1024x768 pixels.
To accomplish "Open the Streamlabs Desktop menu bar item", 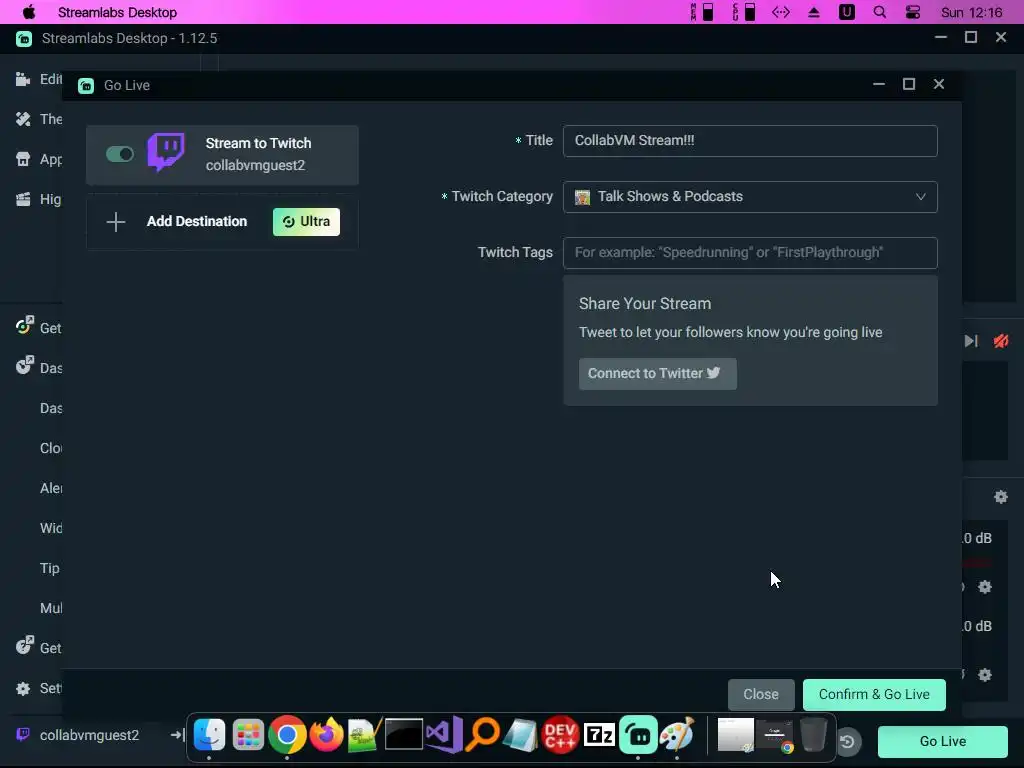I will tap(118, 12).
